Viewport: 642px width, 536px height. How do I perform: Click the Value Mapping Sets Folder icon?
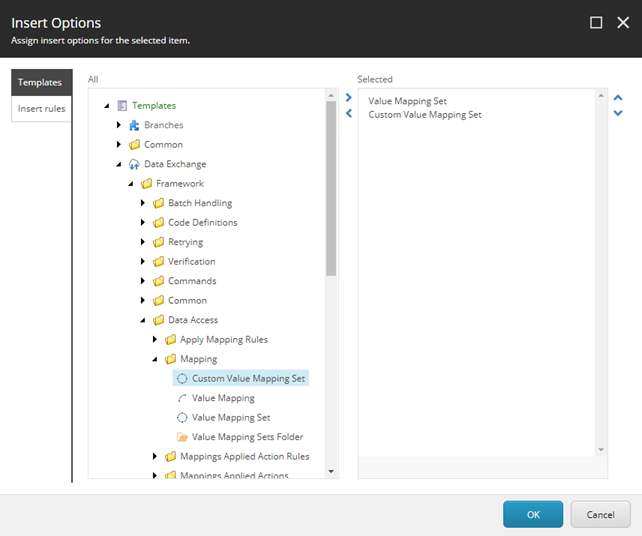[x=182, y=437]
